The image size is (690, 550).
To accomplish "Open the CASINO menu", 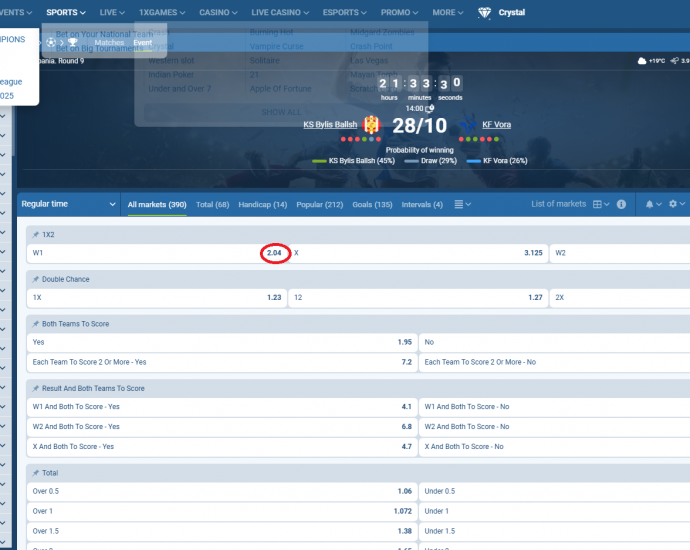I will (218, 12).
